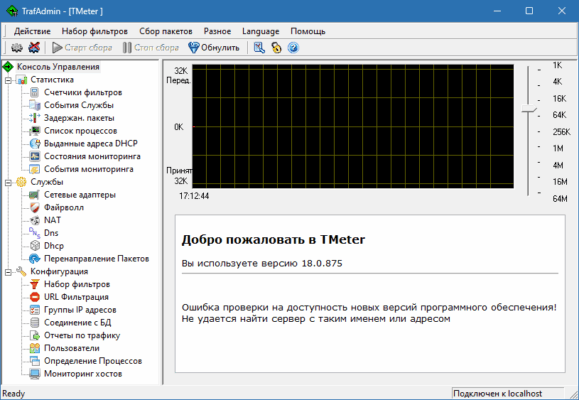Click the URL Фильтрация stop icon
The height and width of the screenshot is (400, 579).
click(35, 297)
